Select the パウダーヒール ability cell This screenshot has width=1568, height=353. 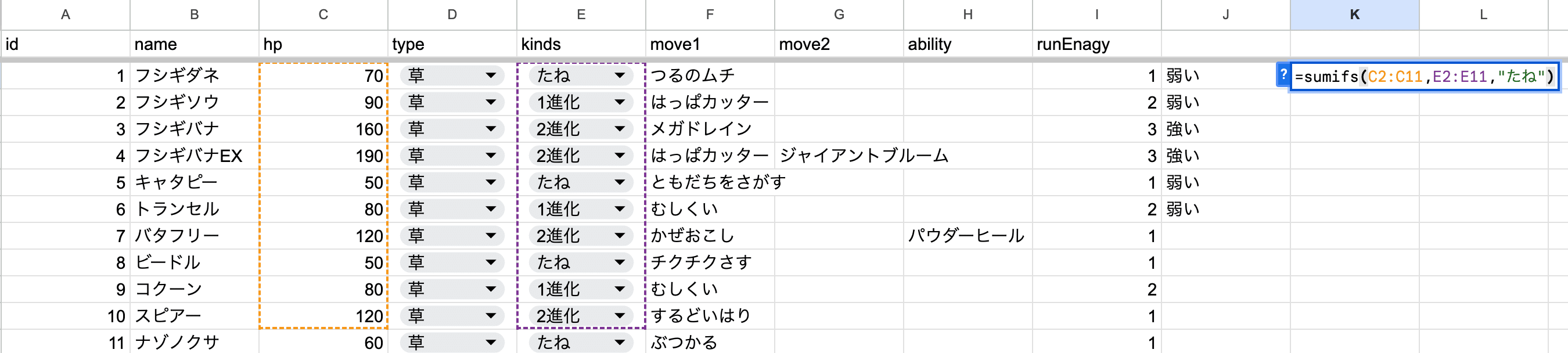coord(968,236)
